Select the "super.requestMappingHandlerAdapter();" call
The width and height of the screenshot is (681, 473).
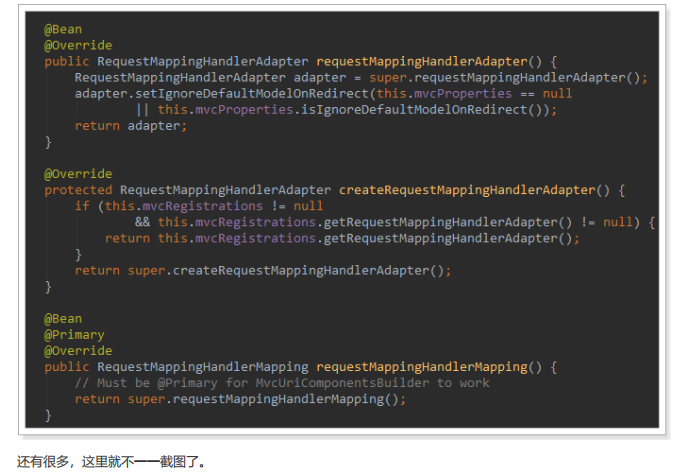click(x=508, y=78)
